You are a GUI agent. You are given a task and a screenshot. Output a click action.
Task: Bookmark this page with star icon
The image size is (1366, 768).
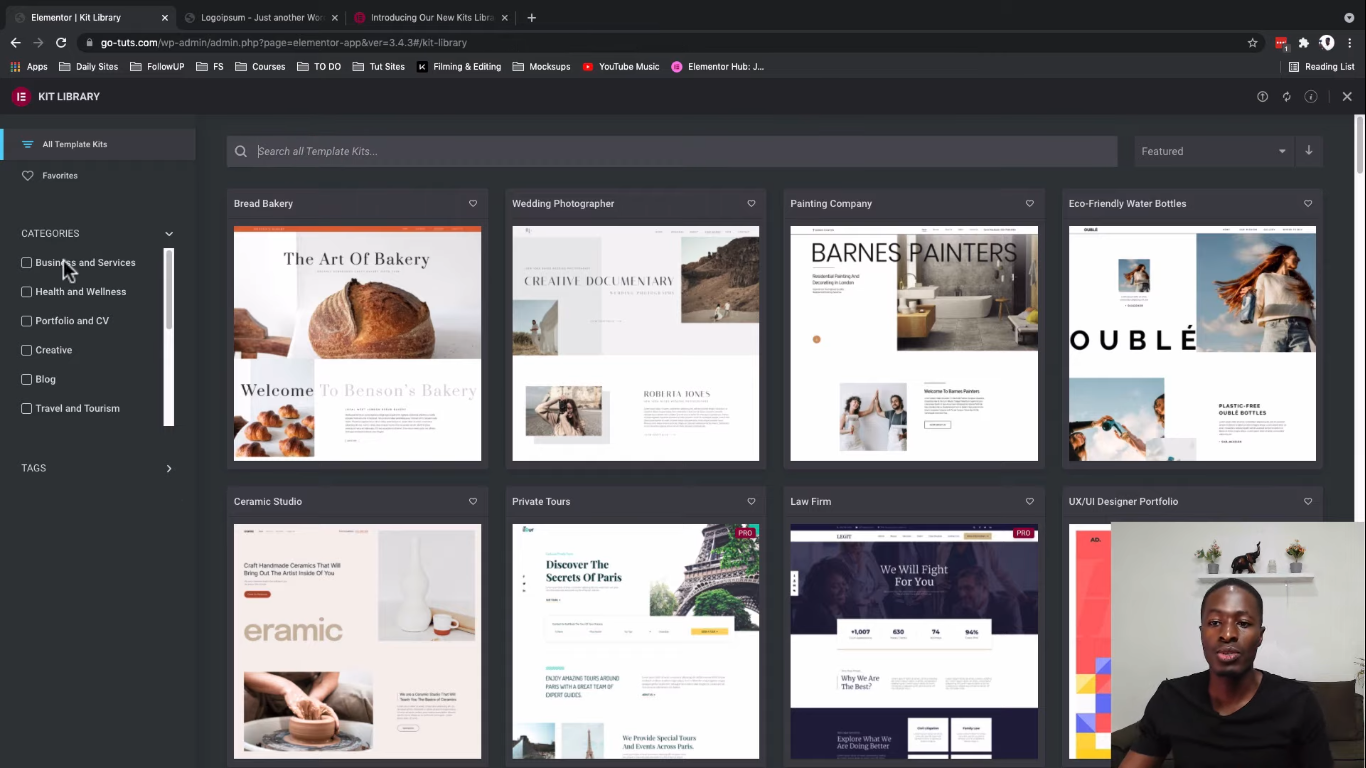(1252, 43)
